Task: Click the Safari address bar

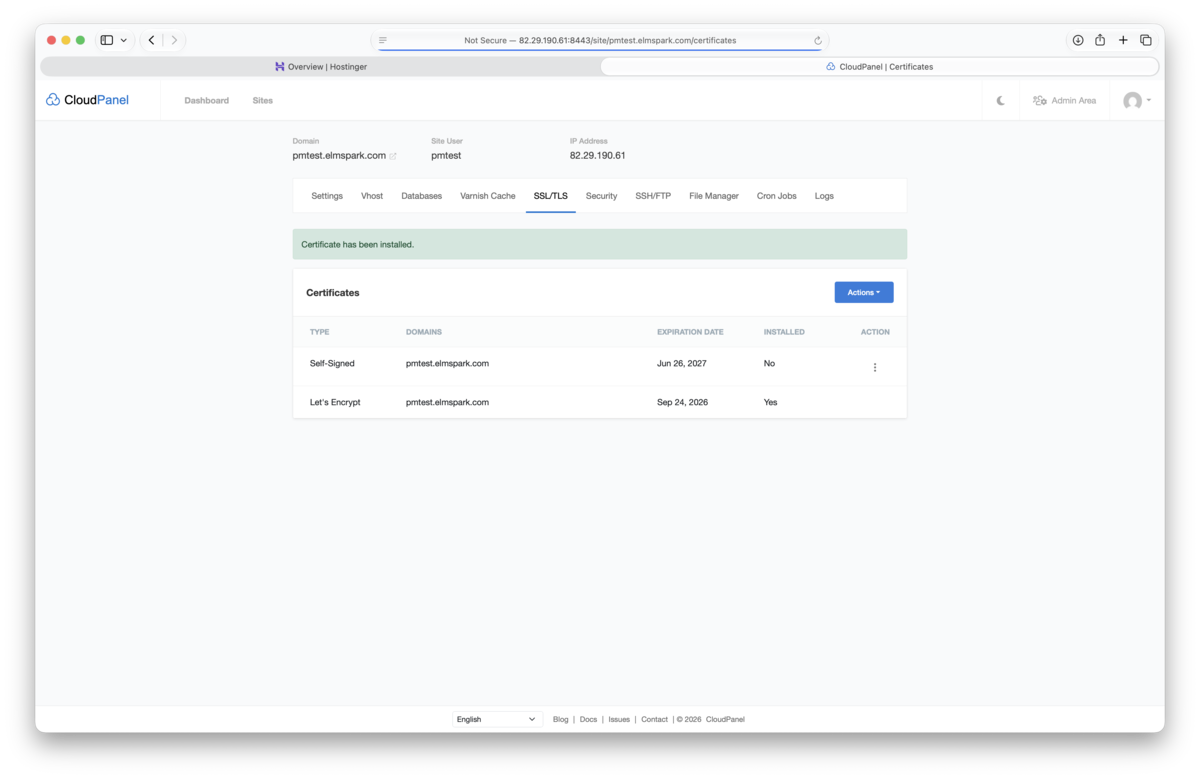Action: (600, 40)
